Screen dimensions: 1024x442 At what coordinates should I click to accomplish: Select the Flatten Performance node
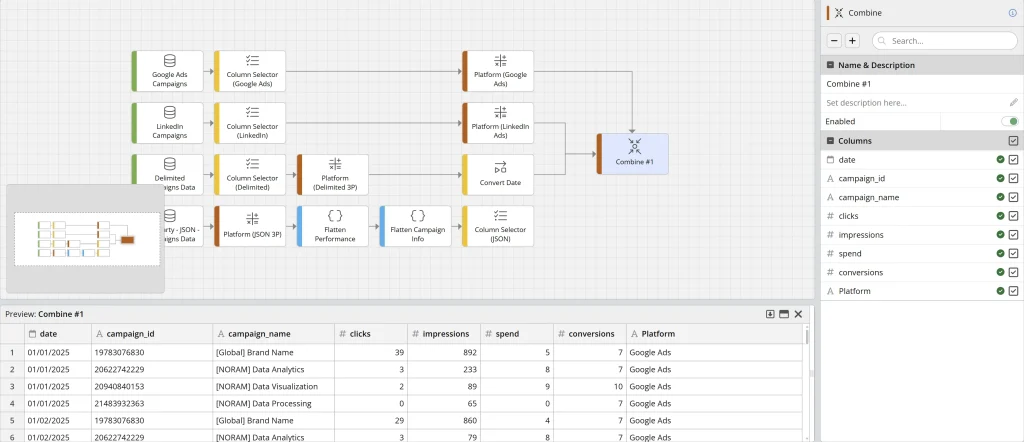333,226
